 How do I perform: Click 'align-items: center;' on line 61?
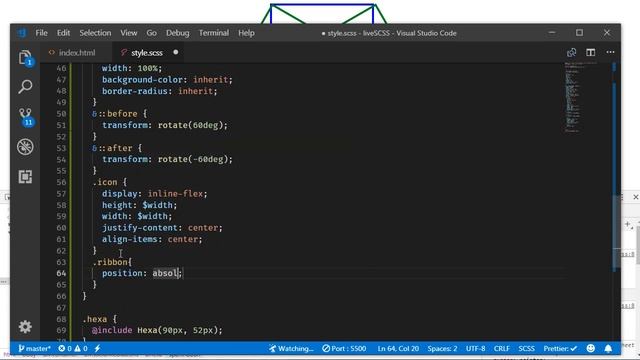pos(152,239)
